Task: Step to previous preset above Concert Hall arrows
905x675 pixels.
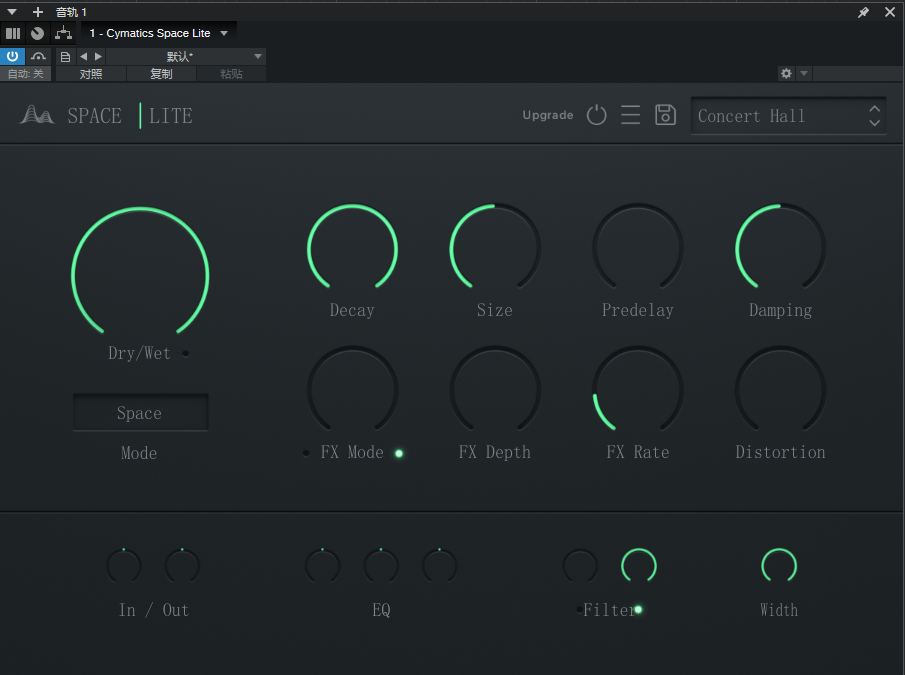Action: click(x=874, y=108)
